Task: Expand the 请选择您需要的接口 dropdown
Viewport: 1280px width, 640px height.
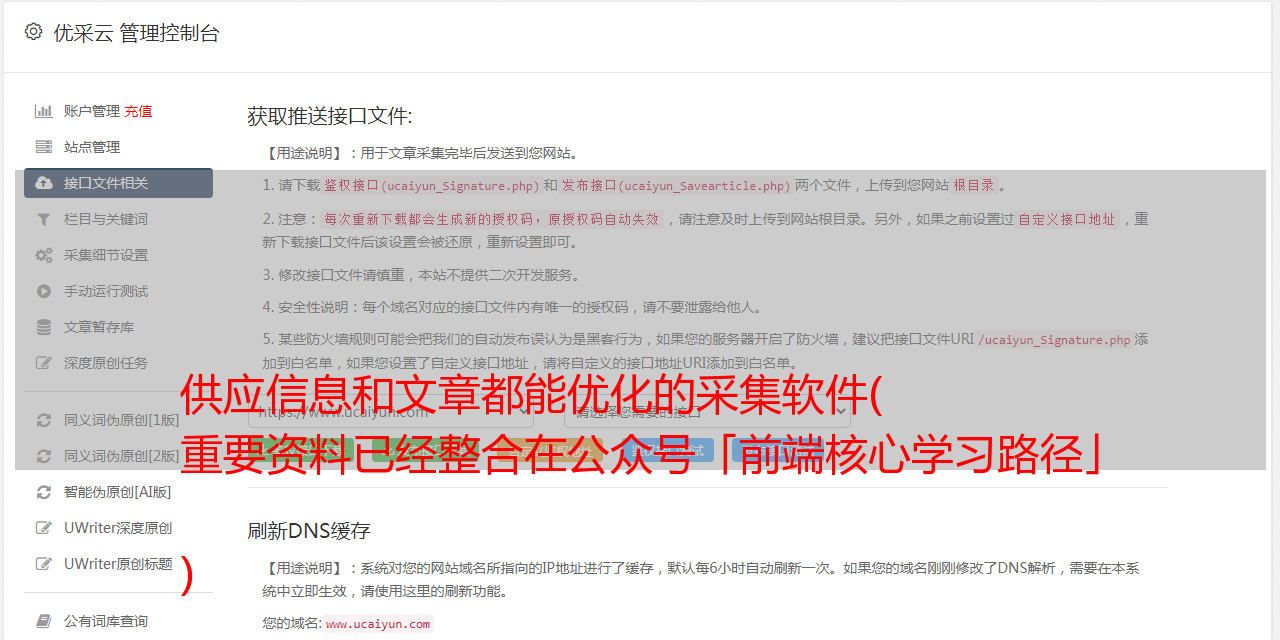Action: [707, 410]
